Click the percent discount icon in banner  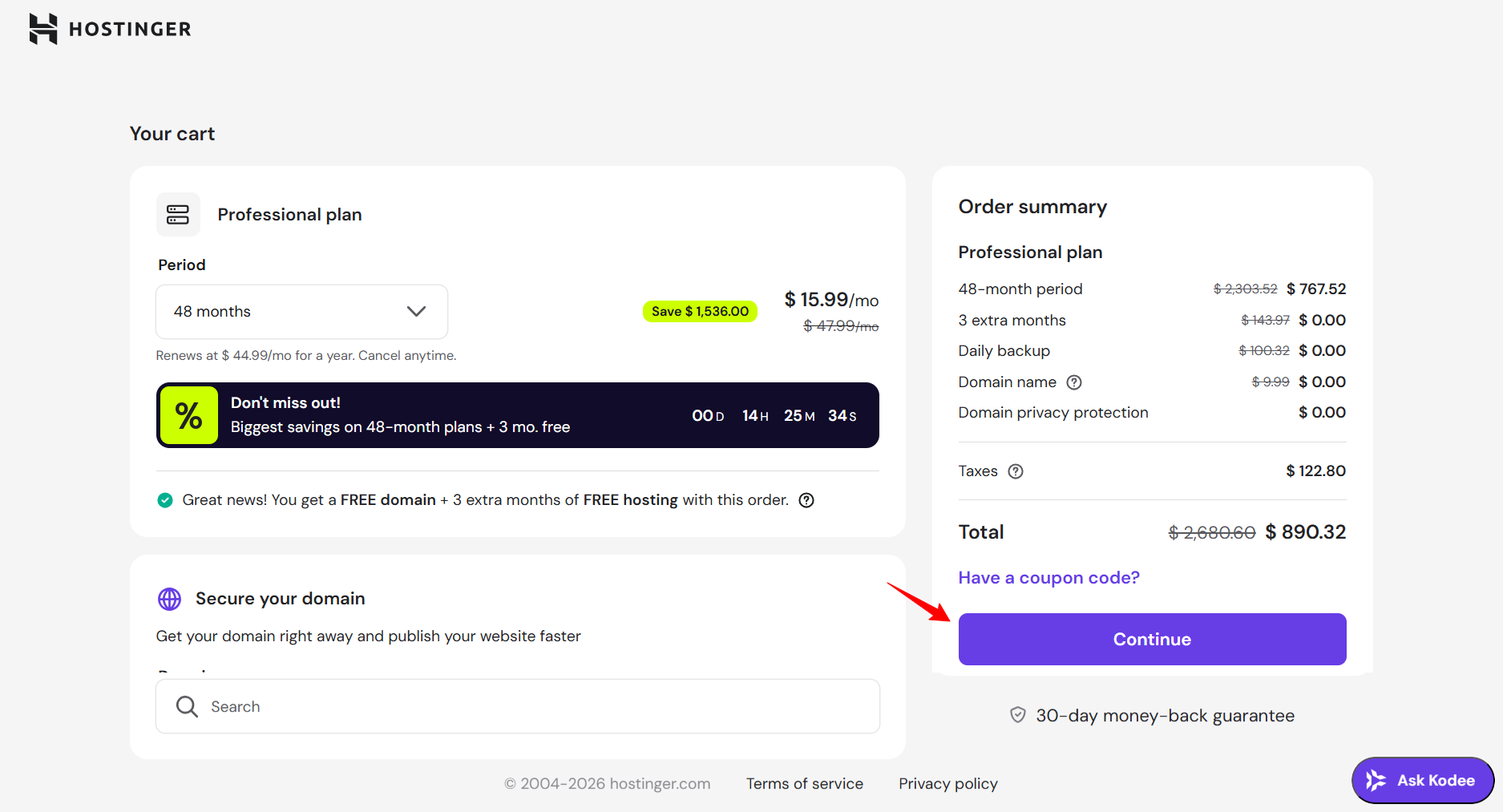click(189, 415)
